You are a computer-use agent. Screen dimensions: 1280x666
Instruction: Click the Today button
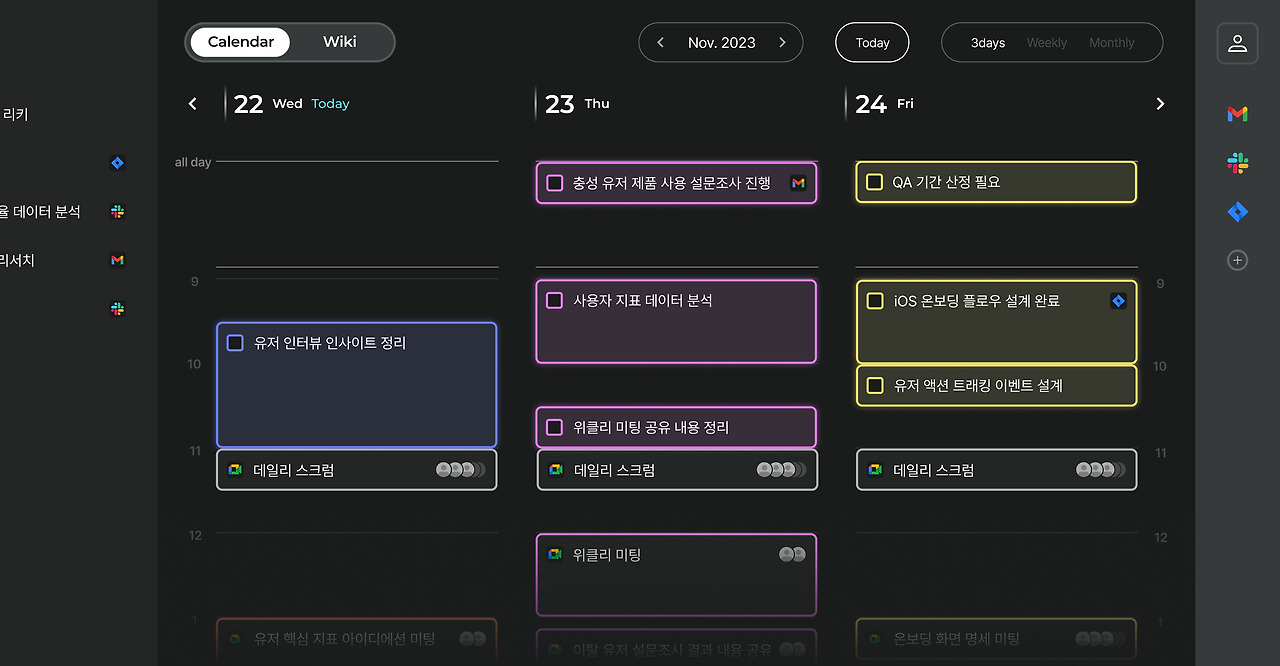[x=872, y=43]
